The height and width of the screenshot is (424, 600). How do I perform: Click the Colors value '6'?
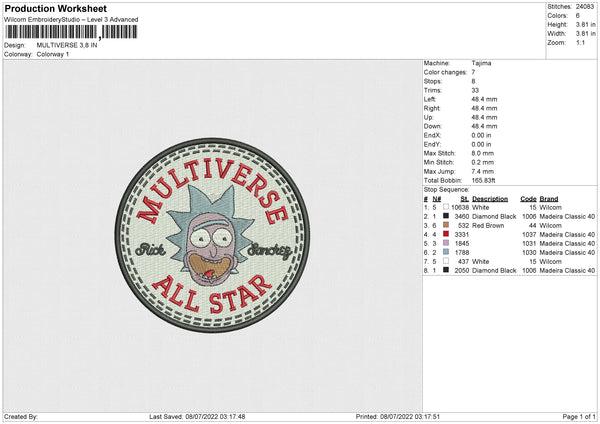click(x=577, y=16)
